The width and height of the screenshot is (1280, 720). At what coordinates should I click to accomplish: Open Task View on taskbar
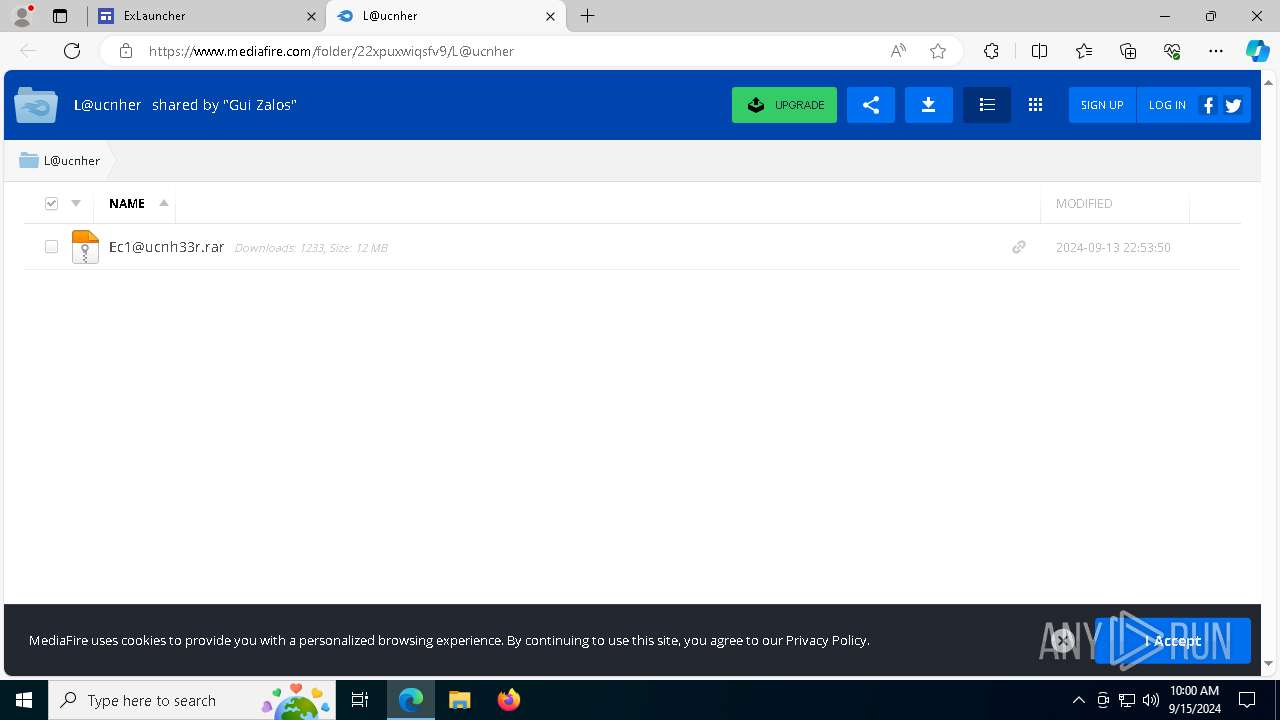[360, 700]
